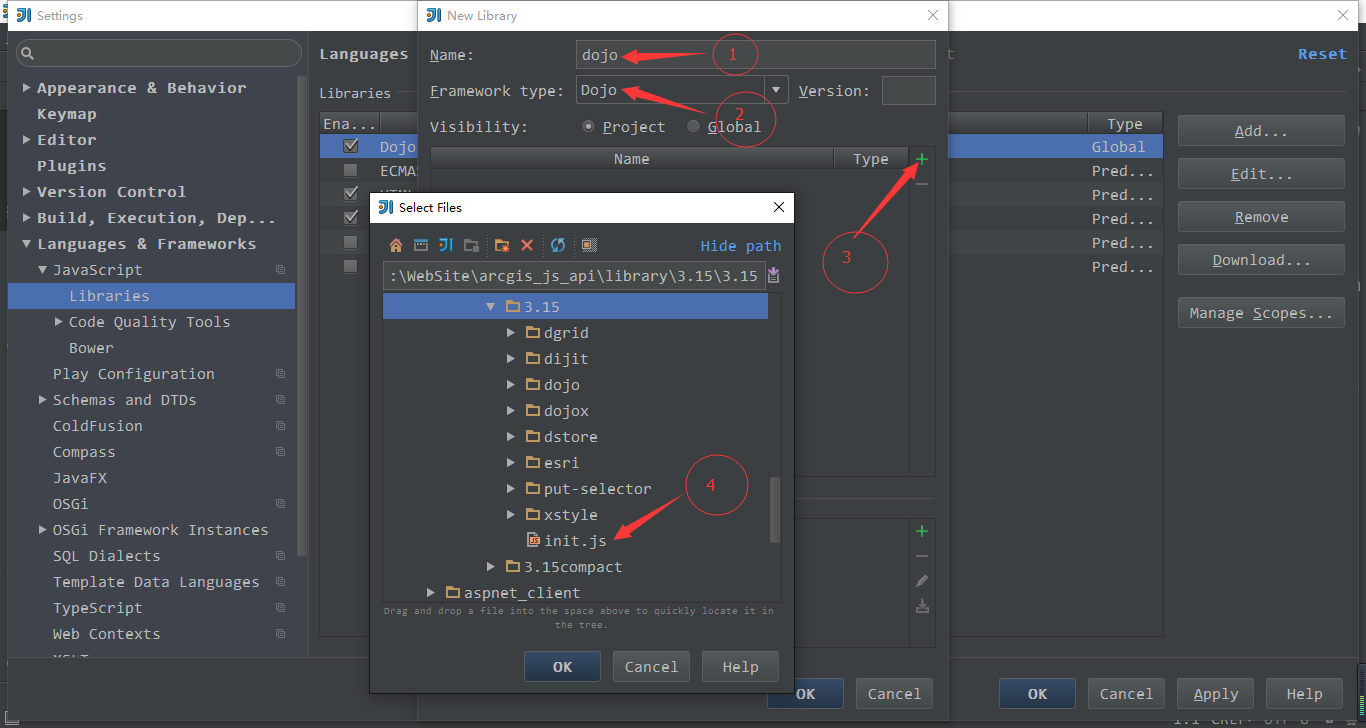Open TypeScript settings
This screenshot has width=1366, height=728.
pyautogui.click(x=97, y=608)
